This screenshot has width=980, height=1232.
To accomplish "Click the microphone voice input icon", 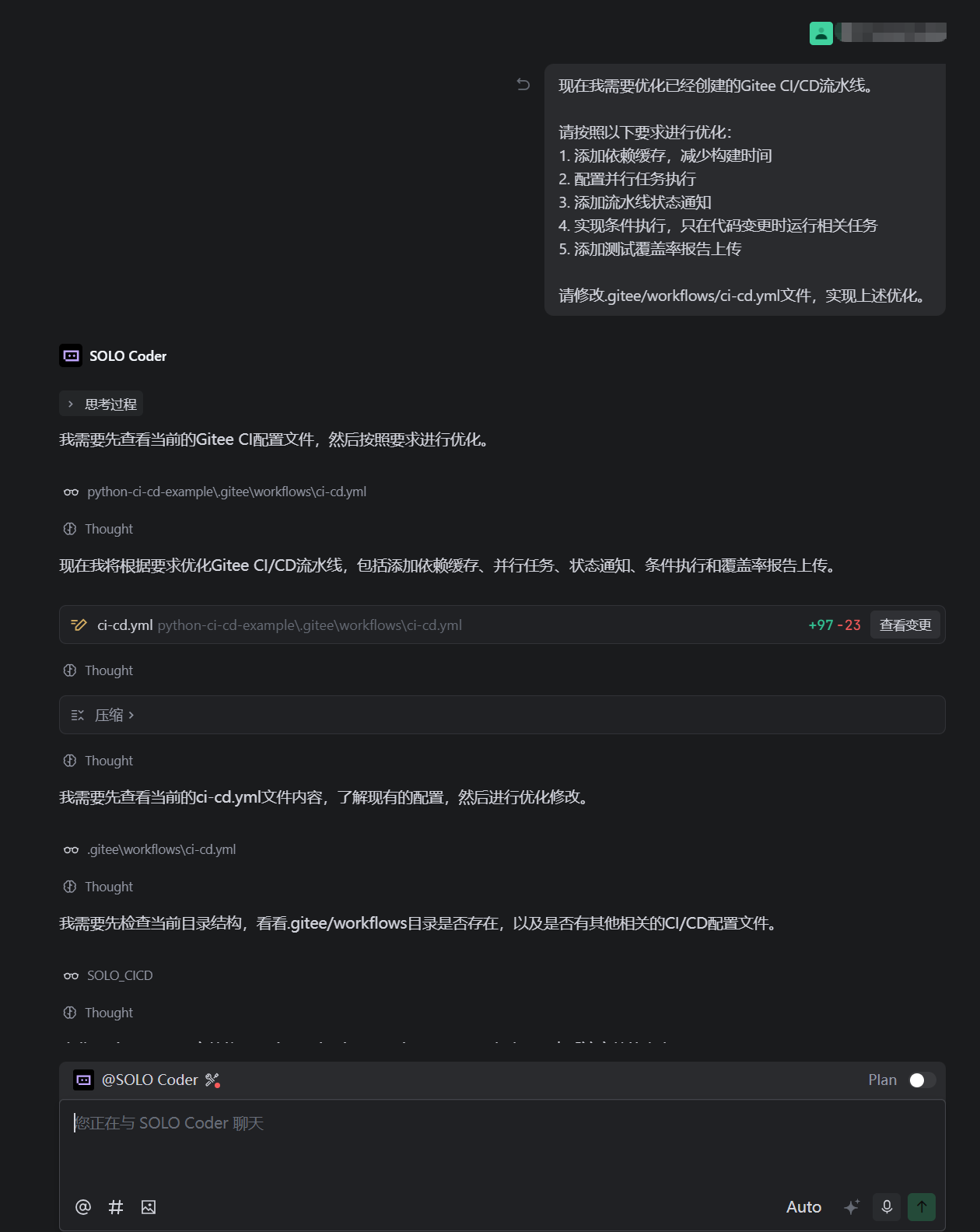I will pos(887,1206).
